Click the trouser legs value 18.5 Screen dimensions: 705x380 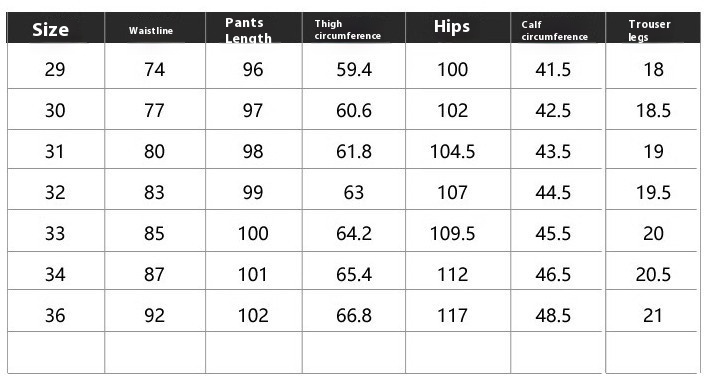pyautogui.click(x=653, y=111)
